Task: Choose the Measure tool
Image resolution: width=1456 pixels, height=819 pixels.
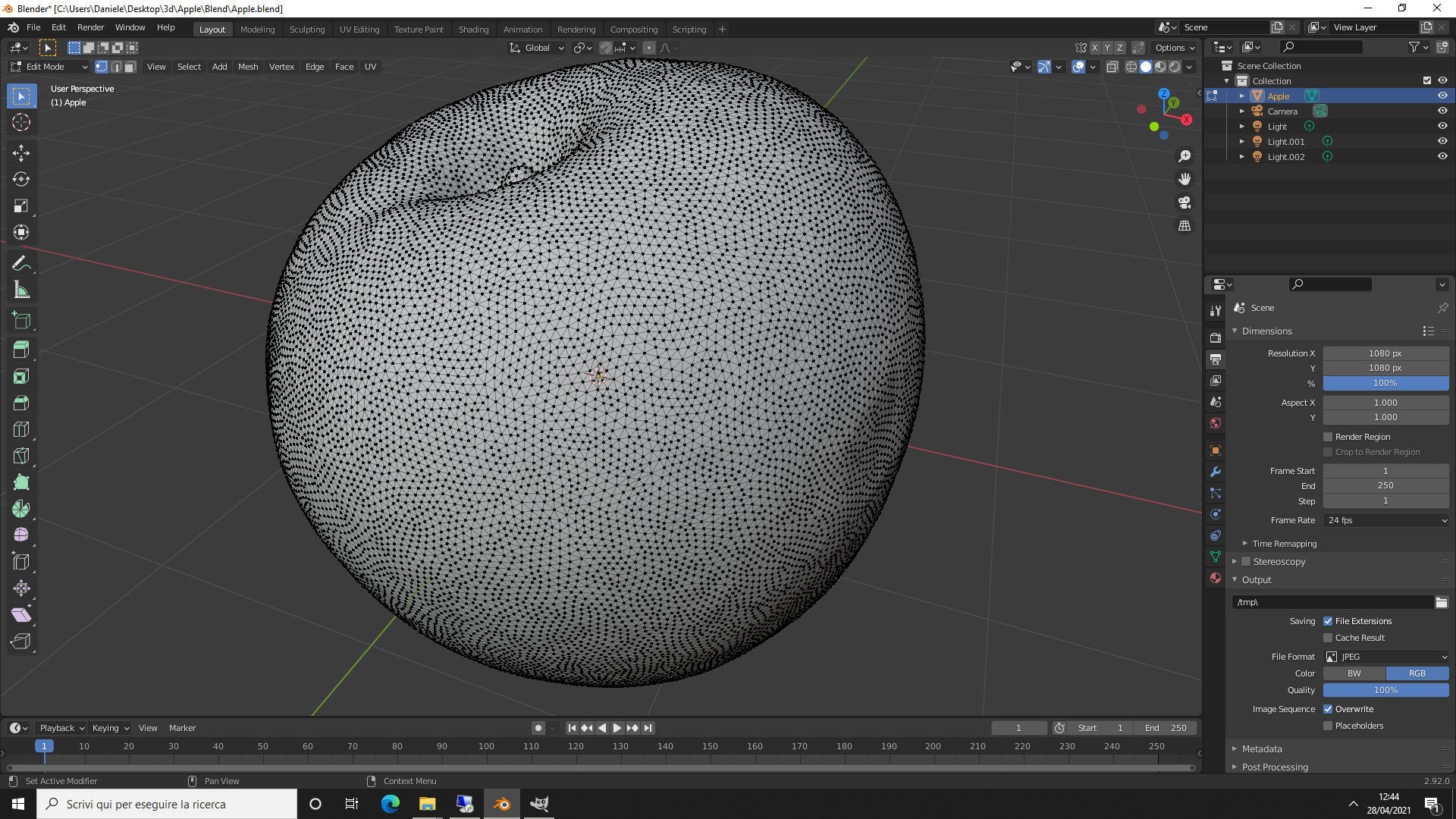Action: [x=21, y=290]
